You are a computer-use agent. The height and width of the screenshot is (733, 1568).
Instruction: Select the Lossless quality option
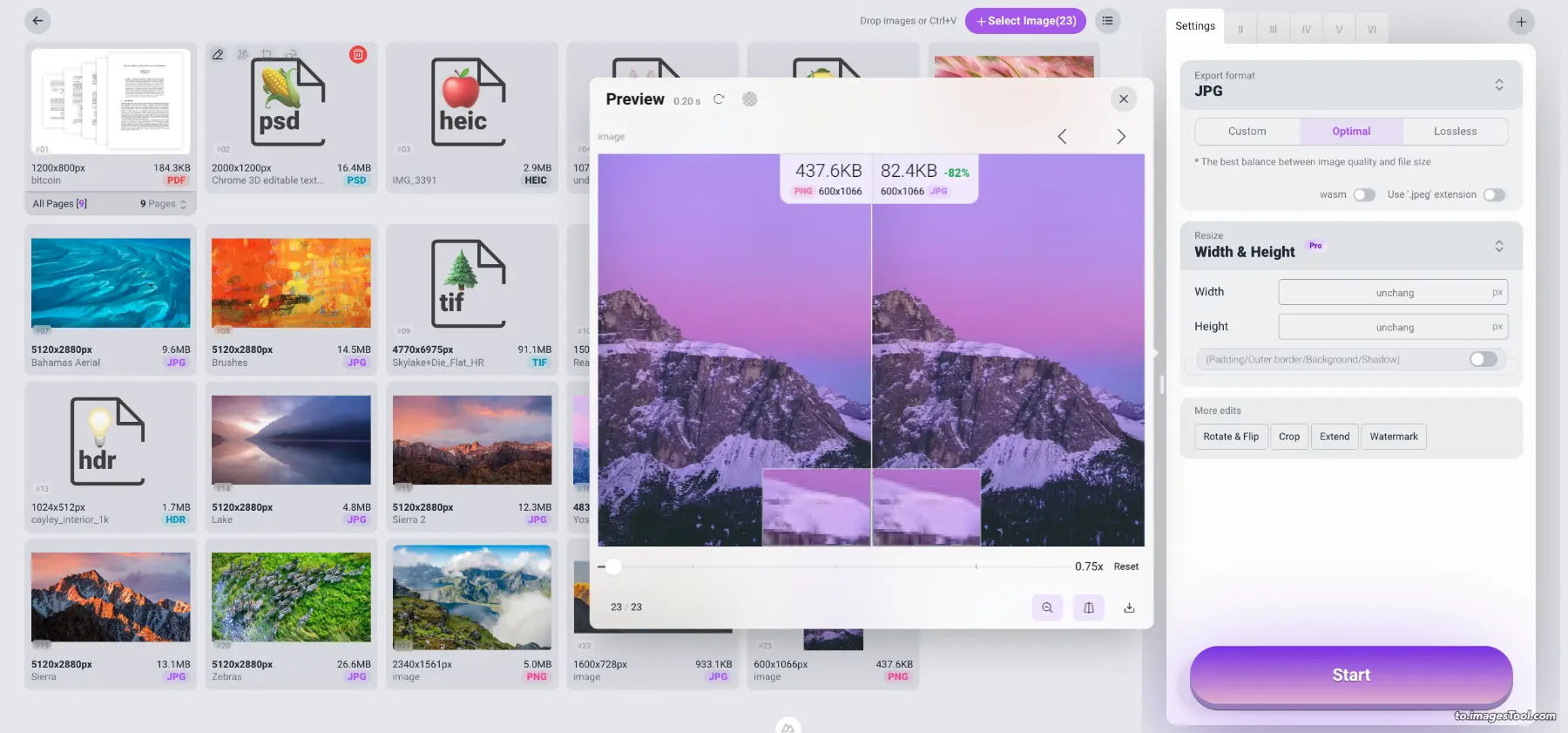tap(1455, 132)
